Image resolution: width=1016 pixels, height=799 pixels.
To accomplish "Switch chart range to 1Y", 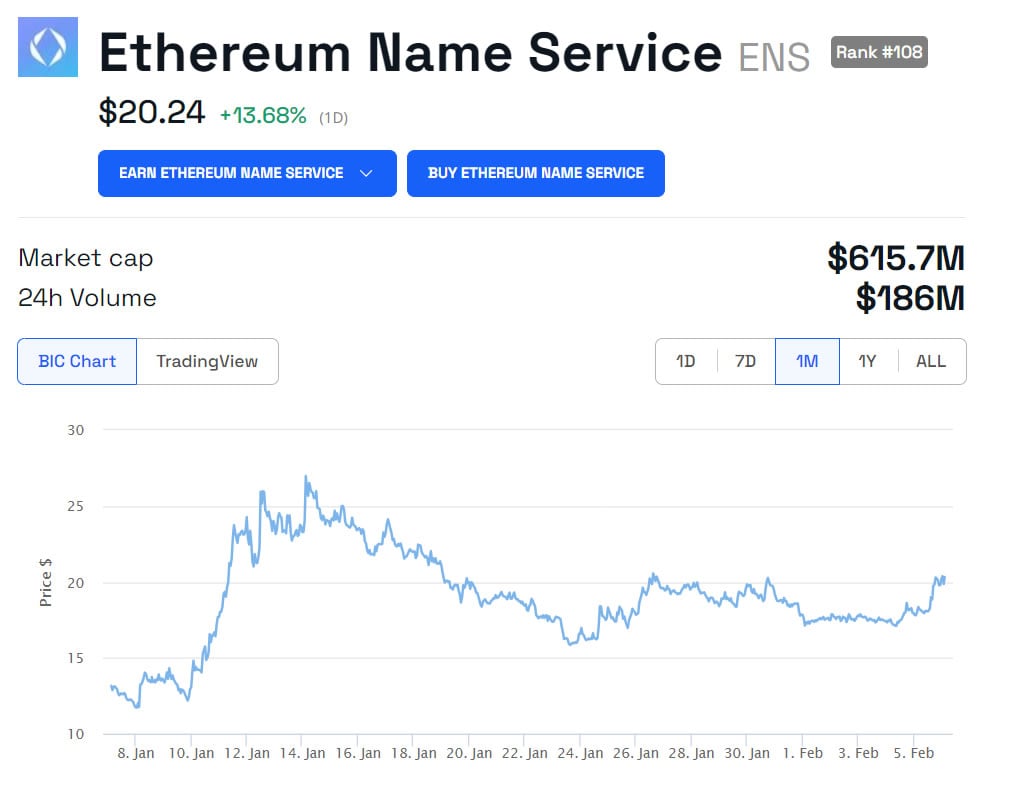I will [868, 361].
